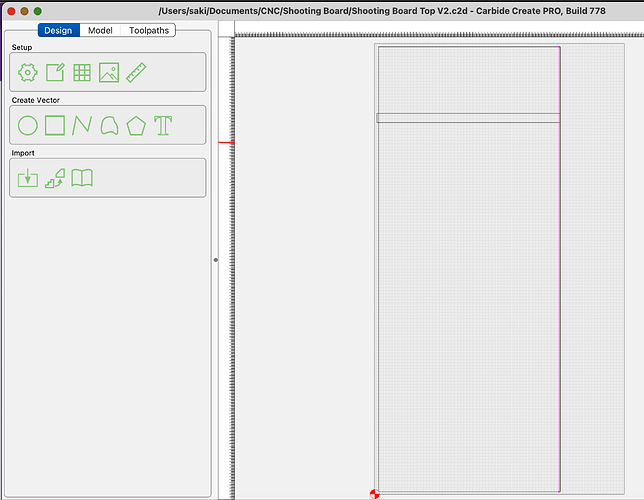Switch to the Design tab
The width and height of the screenshot is (644, 500).
click(x=58, y=30)
